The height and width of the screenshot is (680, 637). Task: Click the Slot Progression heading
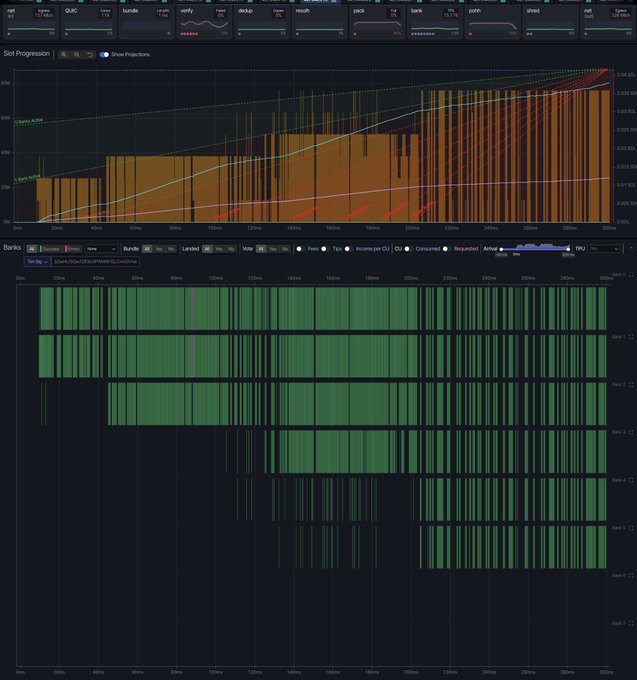coord(26,53)
